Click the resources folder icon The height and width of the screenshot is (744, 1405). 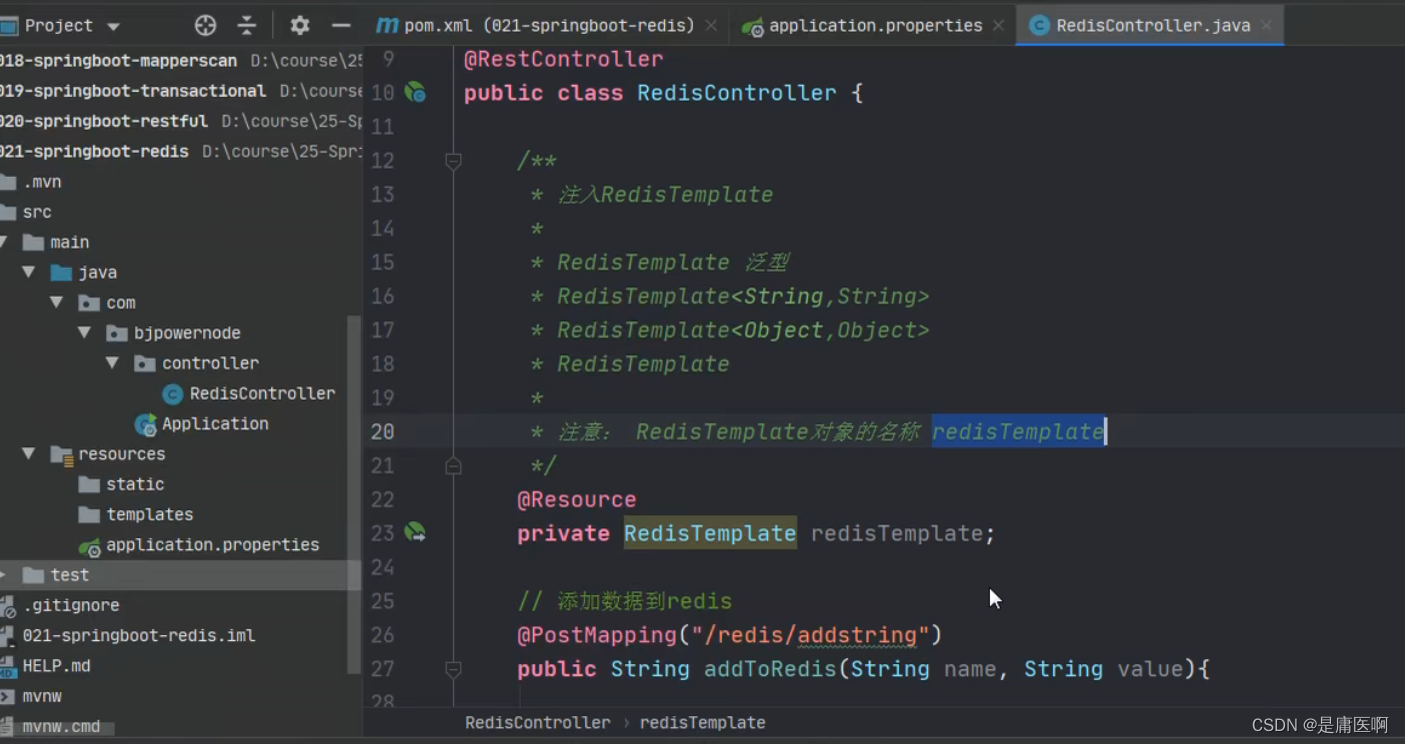(61, 454)
